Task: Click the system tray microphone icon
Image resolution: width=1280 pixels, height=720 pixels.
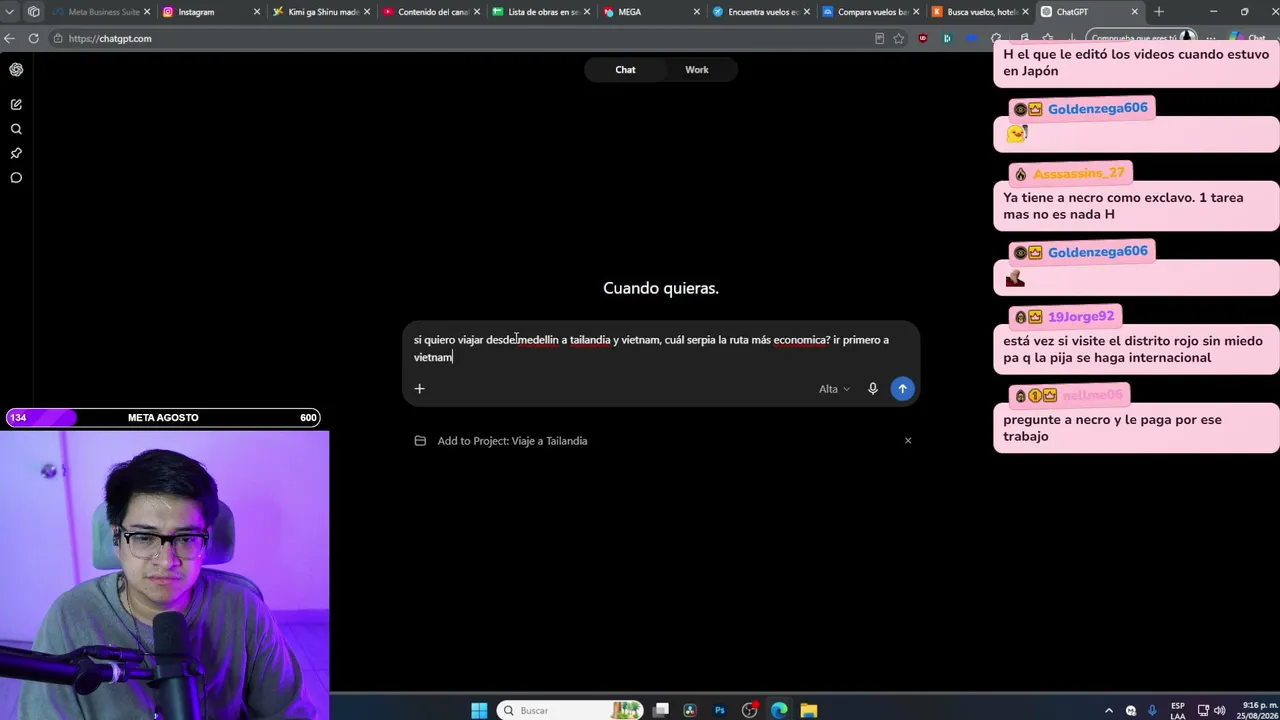Action: [1152, 710]
